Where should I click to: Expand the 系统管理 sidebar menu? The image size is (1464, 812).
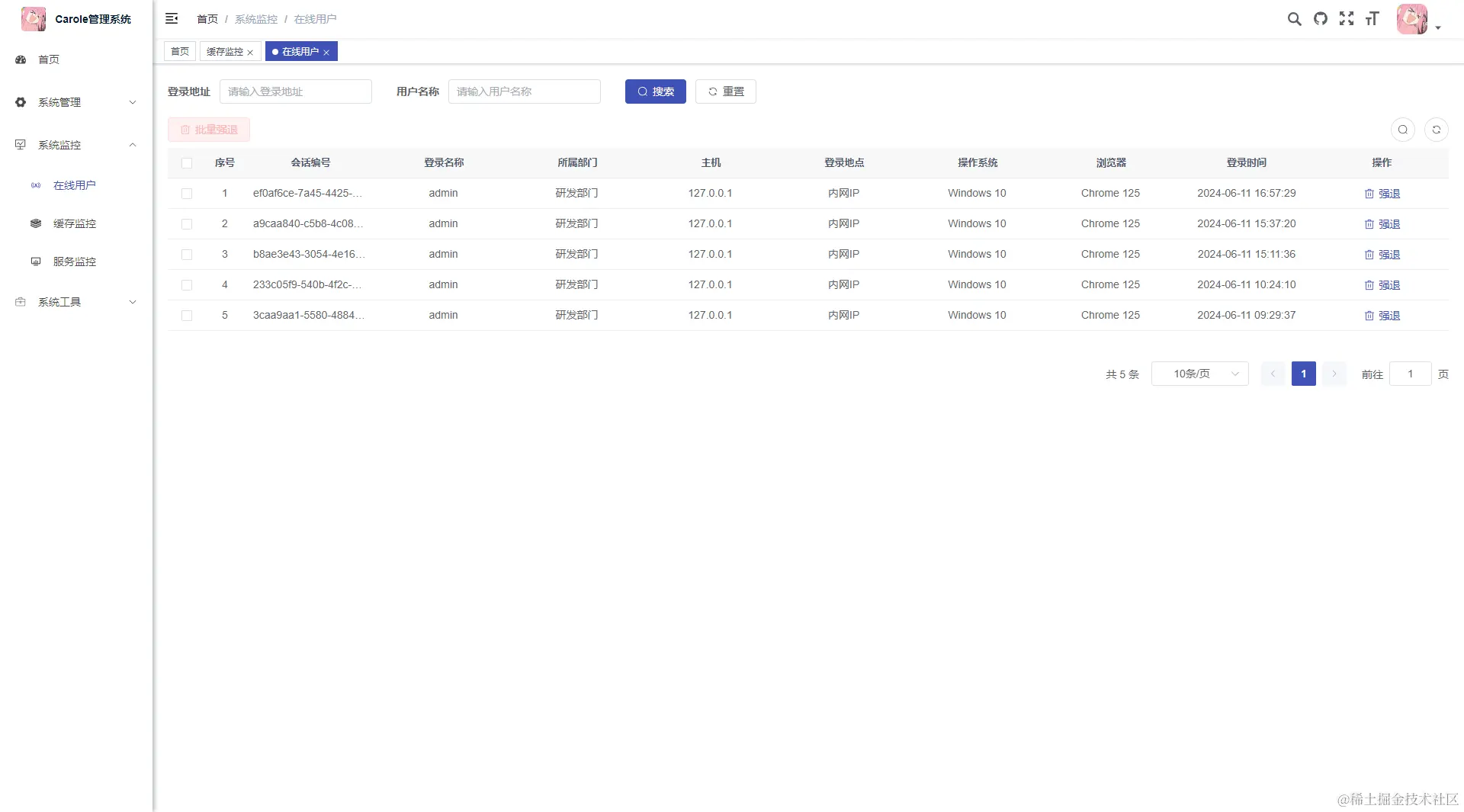pyautogui.click(x=76, y=102)
